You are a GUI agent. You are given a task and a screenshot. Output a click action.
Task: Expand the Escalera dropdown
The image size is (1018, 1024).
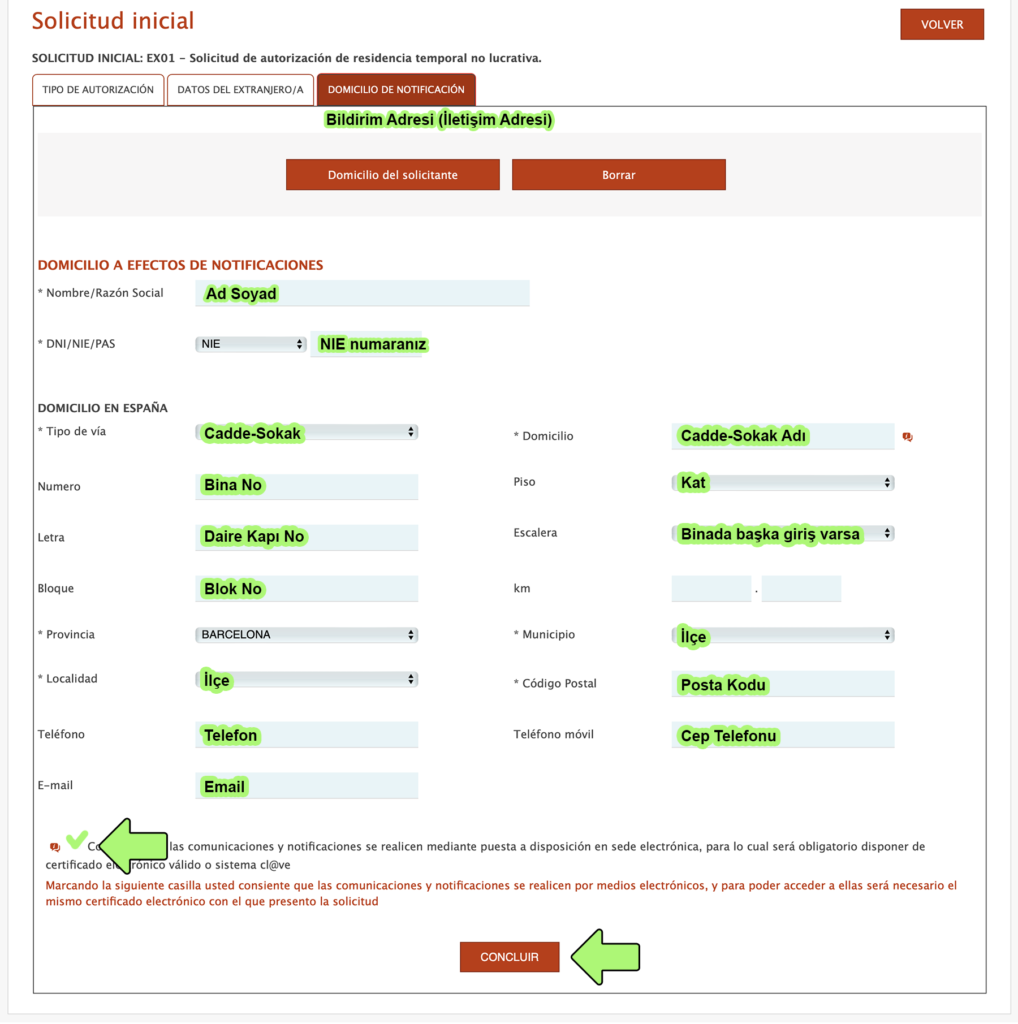(x=782, y=534)
